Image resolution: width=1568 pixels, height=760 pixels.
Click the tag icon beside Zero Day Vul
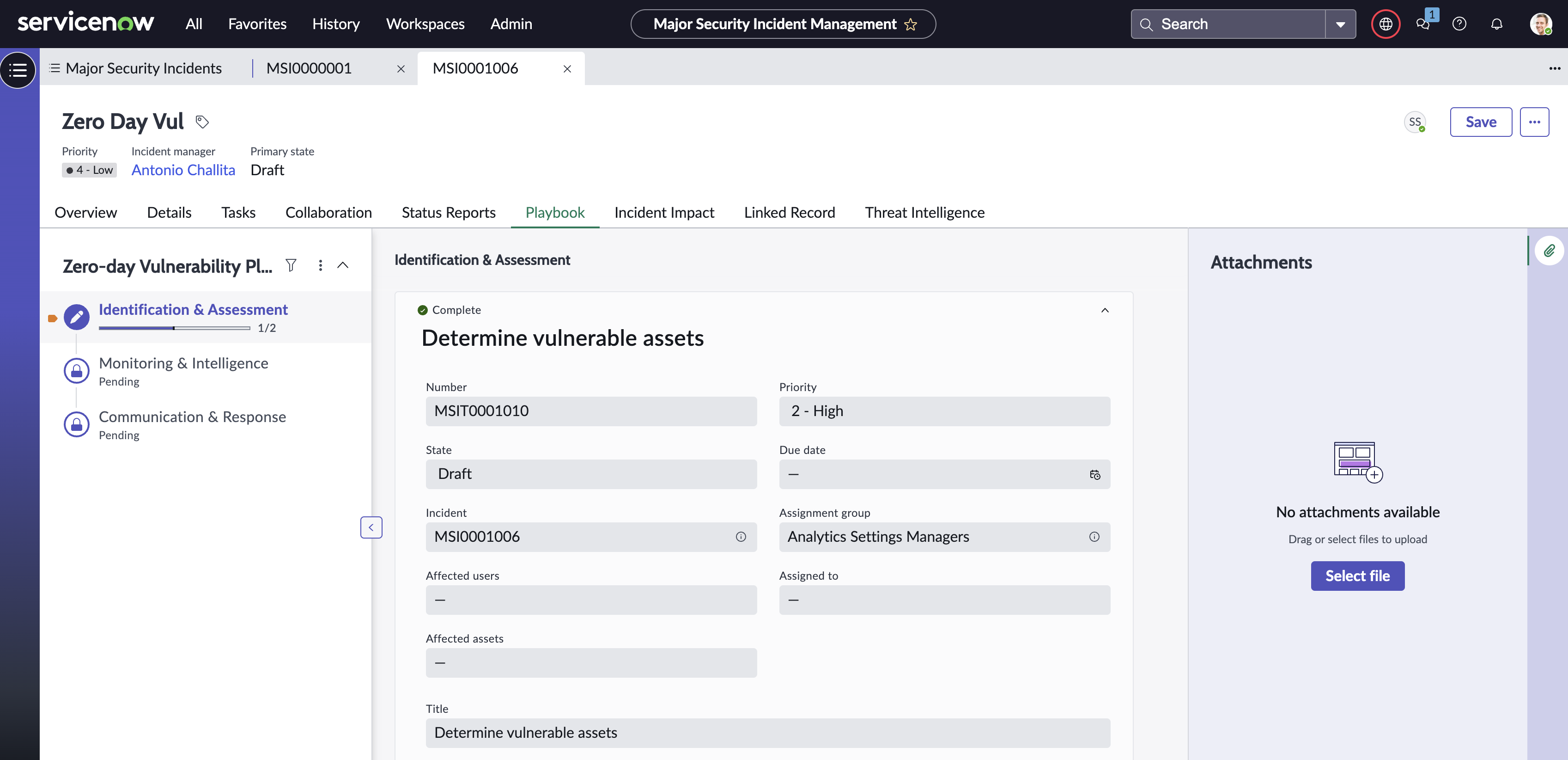click(202, 122)
